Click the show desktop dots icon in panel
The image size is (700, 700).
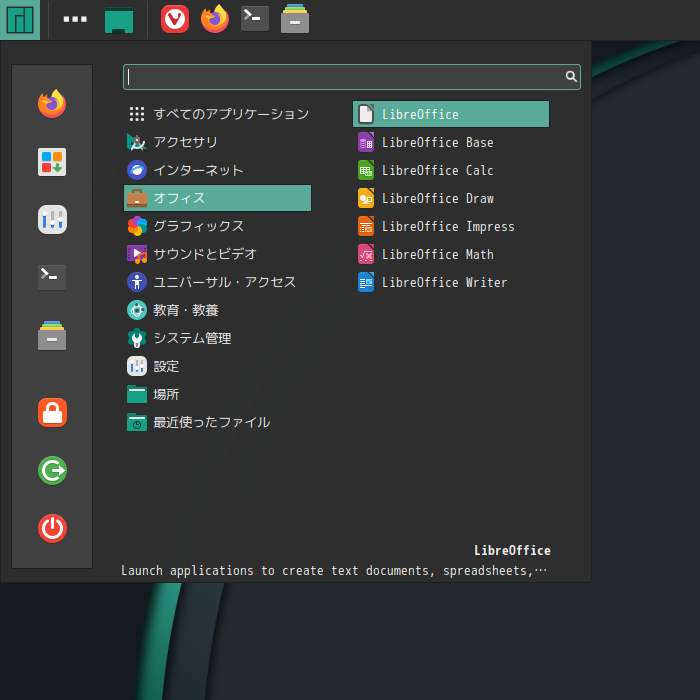pos(75,19)
